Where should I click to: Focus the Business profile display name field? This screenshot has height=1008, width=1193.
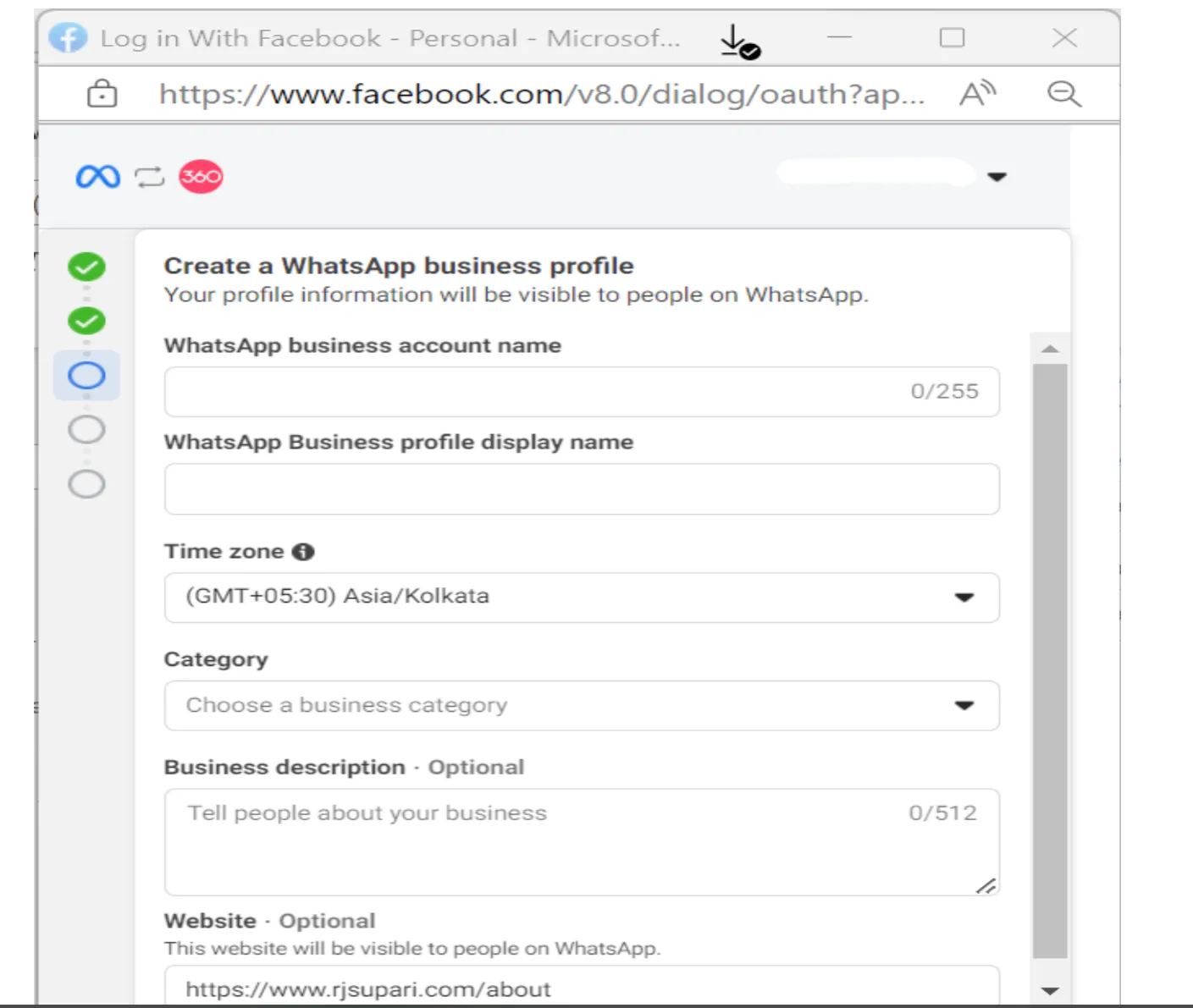pos(582,489)
